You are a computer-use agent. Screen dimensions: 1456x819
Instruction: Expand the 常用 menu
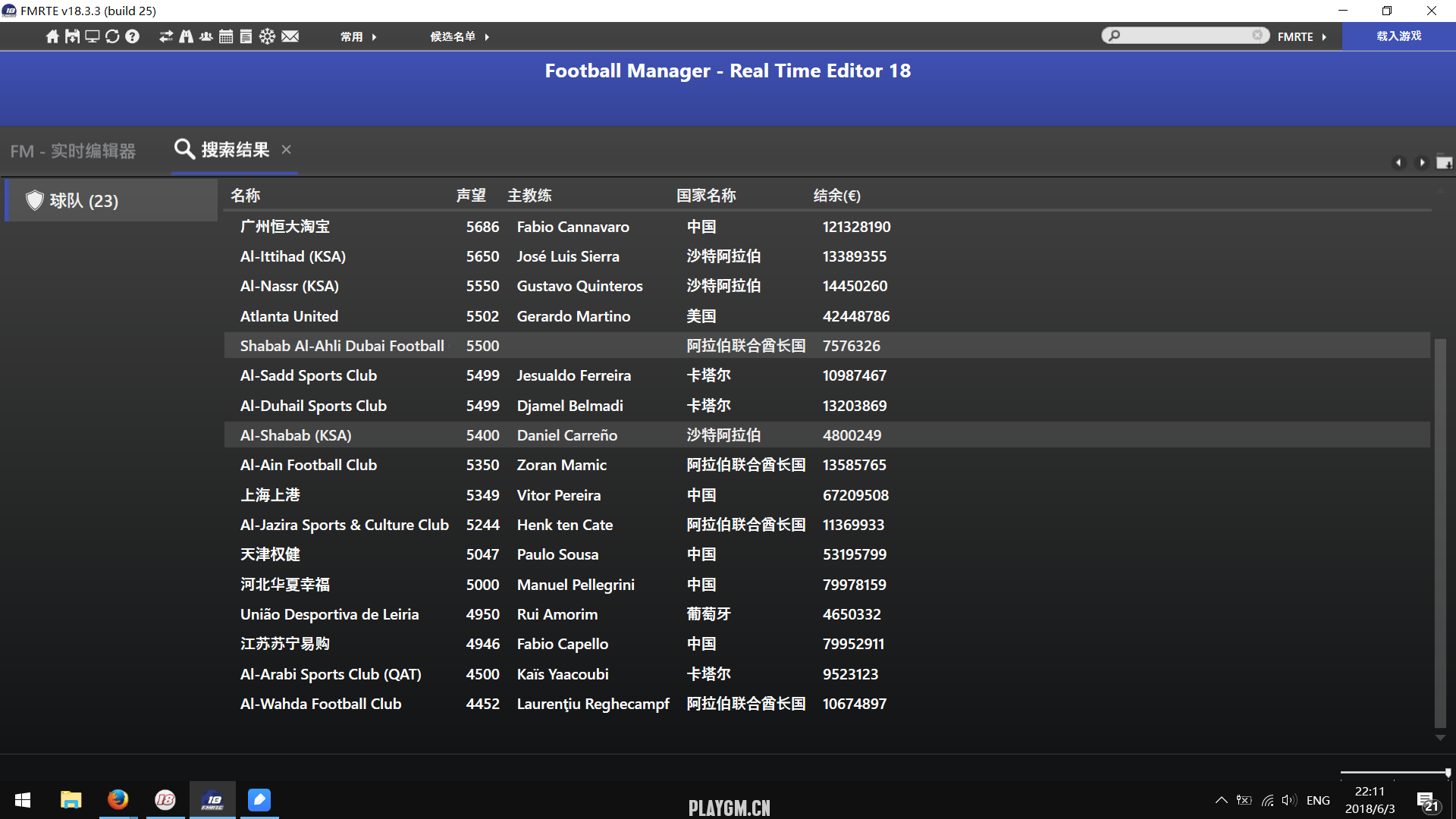359,36
